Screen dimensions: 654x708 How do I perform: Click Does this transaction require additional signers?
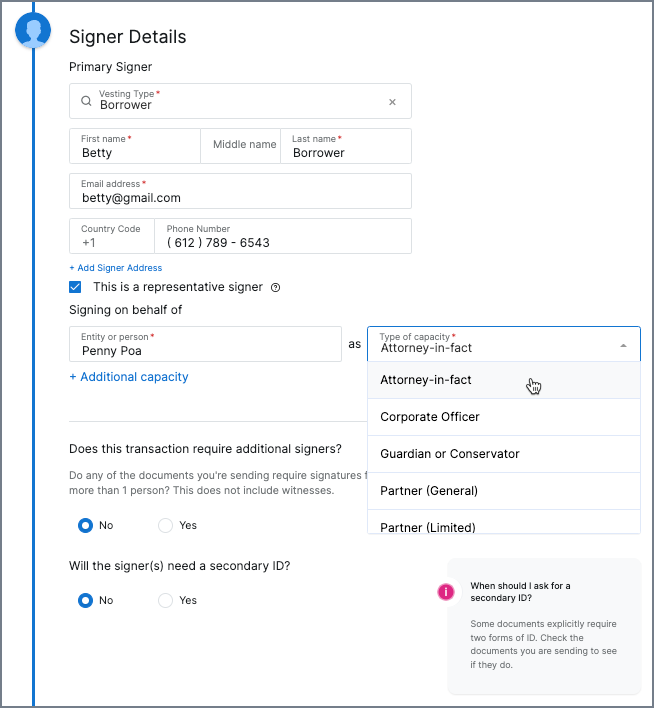point(206,449)
